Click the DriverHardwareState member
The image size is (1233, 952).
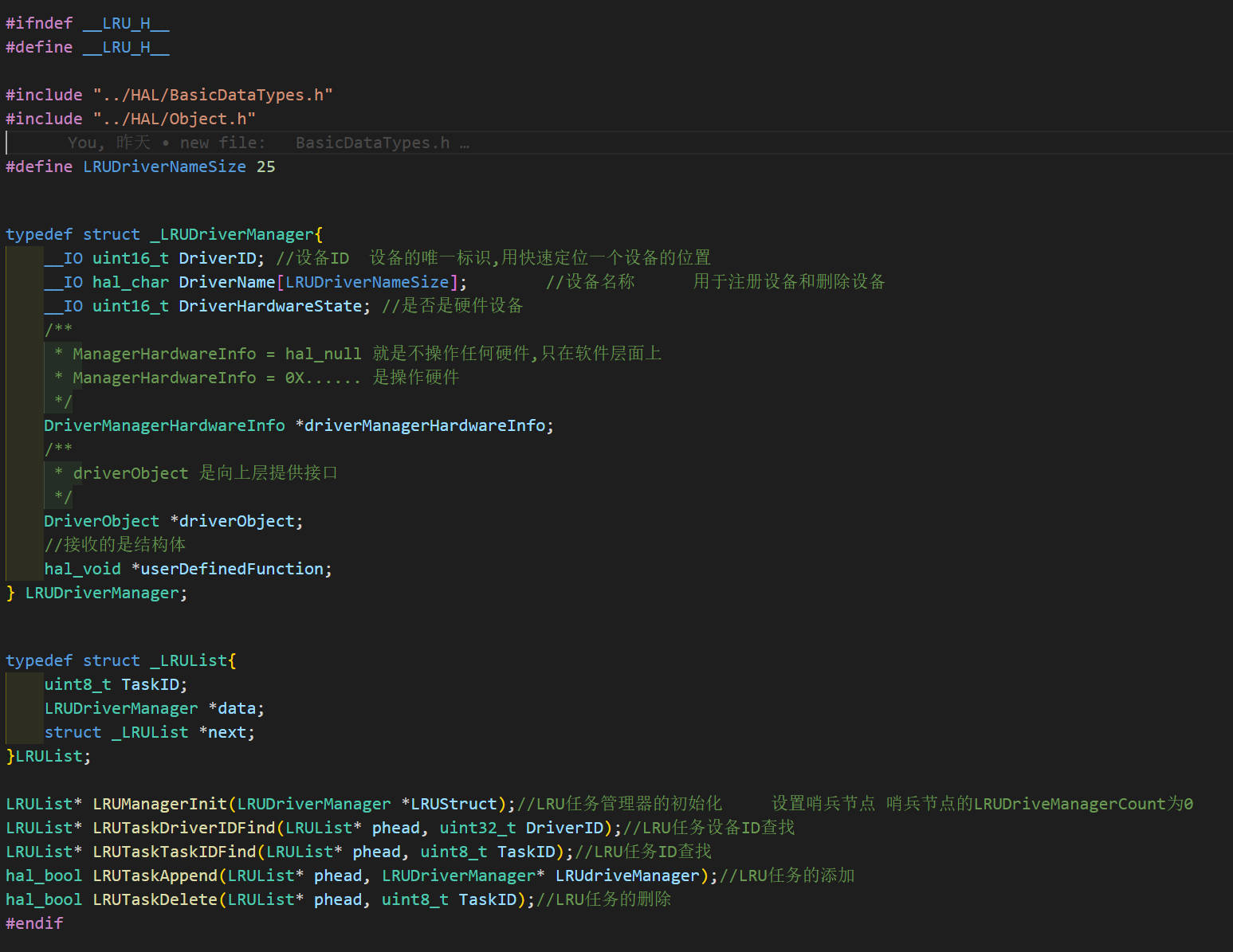pyautogui.click(x=270, y=306)
